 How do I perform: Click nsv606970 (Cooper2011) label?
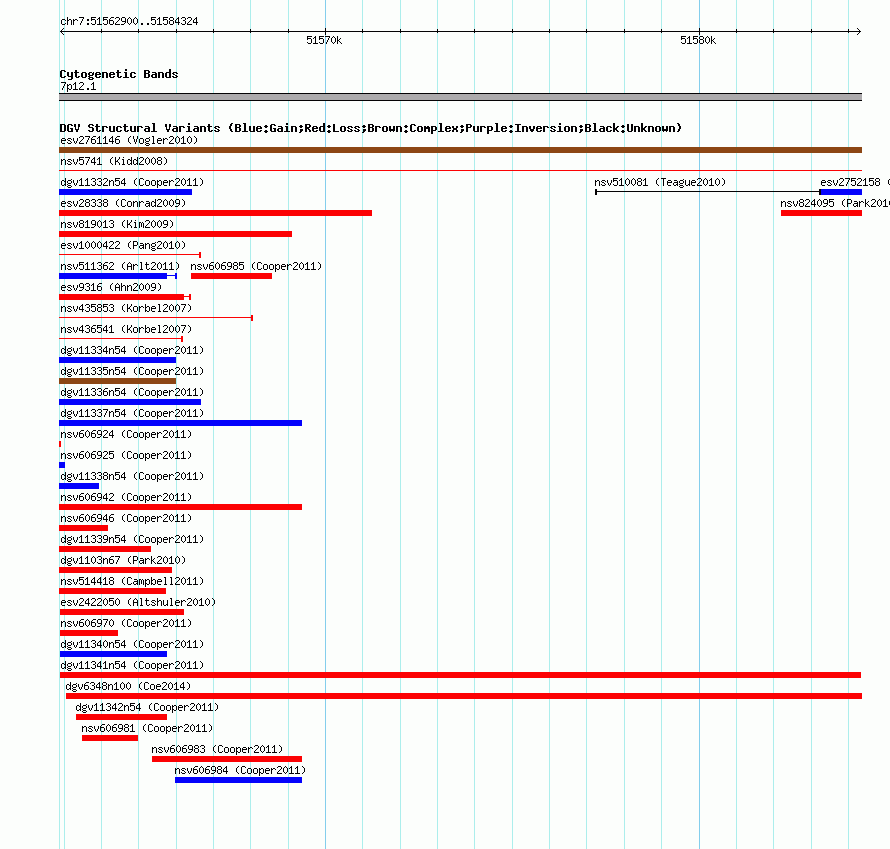[x=126, y=623]
